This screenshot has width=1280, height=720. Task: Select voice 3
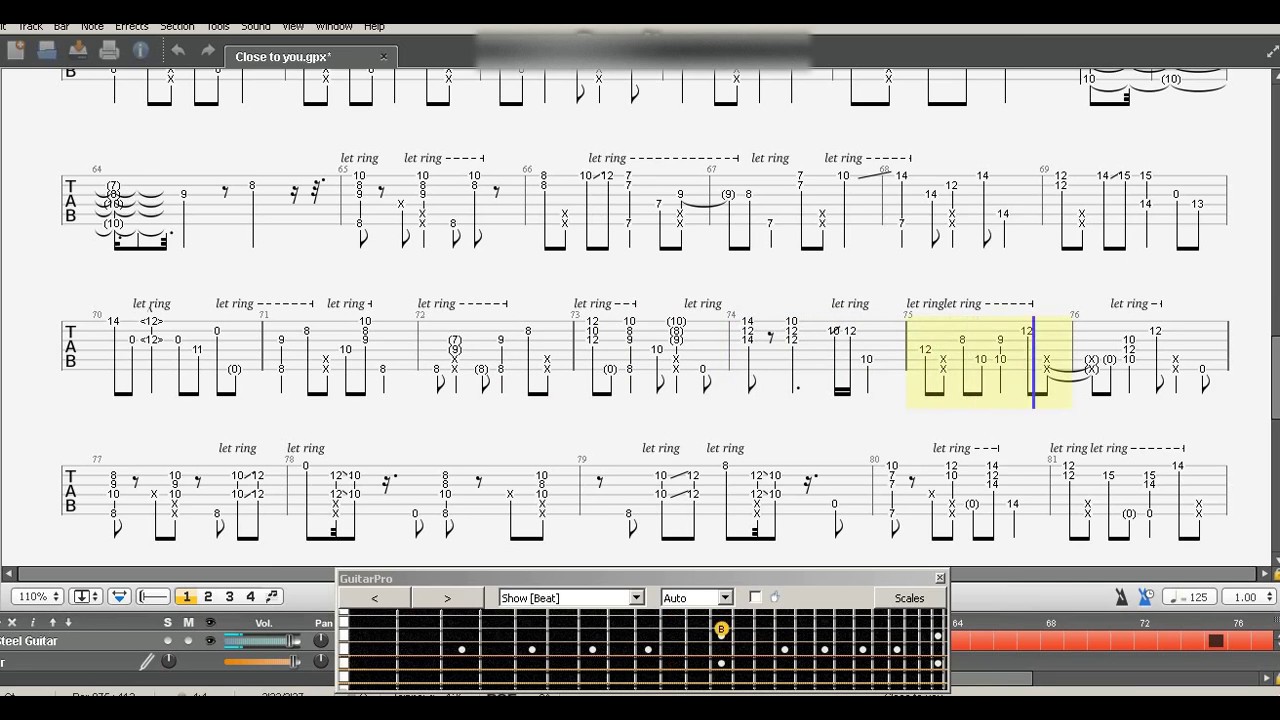click(x=229, y=597)
